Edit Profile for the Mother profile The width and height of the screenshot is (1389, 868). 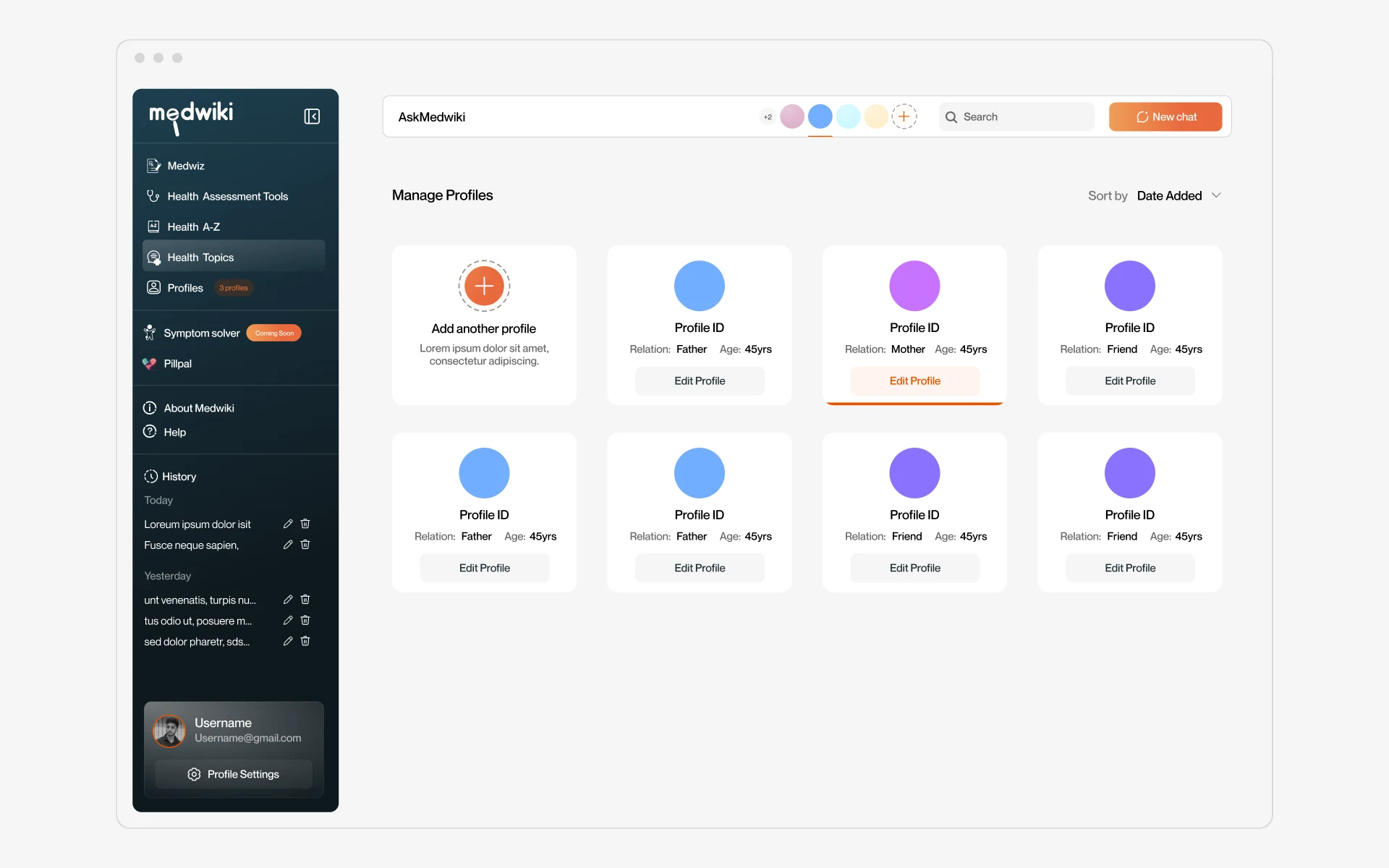(x=915, y=380)
